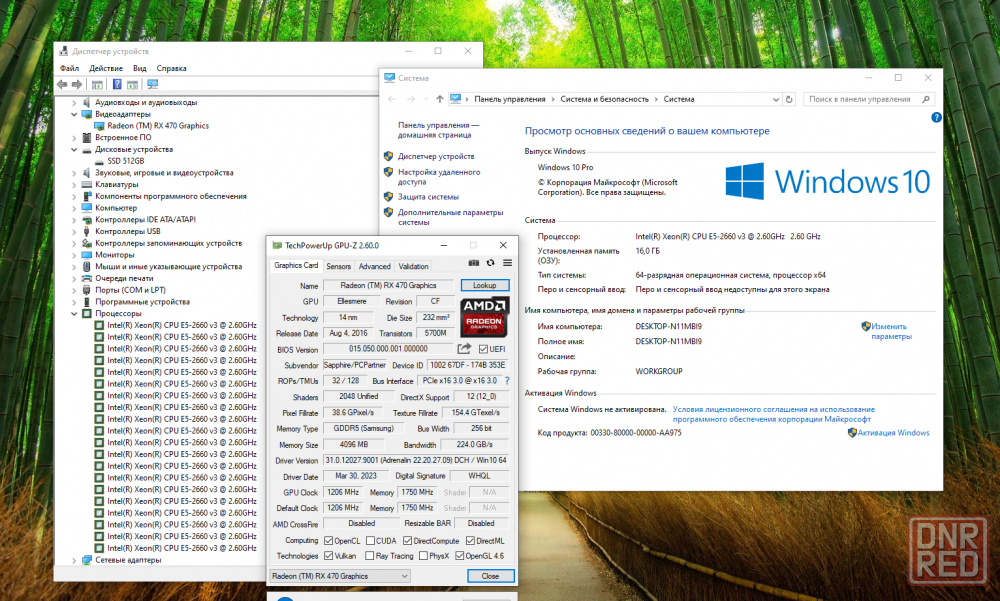Toggle the PhysX checkbox
Screen dimensions: 1000x601
[423, 556]
